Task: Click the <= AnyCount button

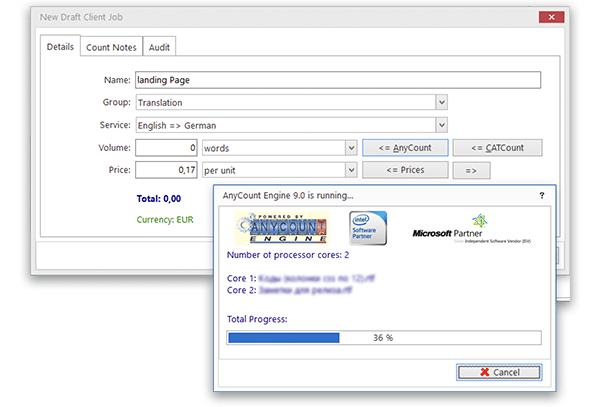Action: point(405,148)
